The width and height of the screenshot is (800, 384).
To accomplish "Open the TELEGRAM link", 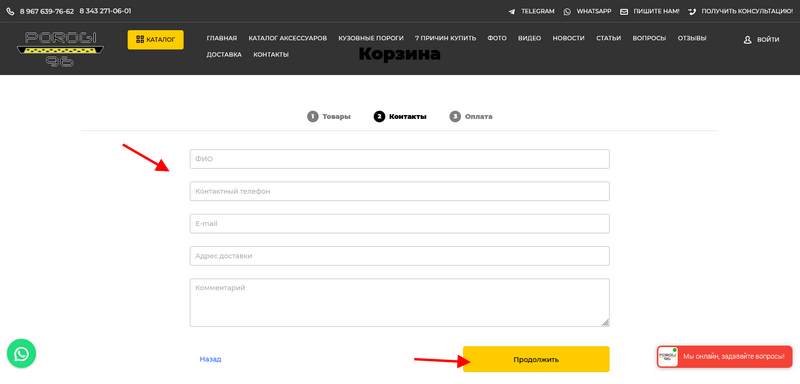I will tap(538, 11).
